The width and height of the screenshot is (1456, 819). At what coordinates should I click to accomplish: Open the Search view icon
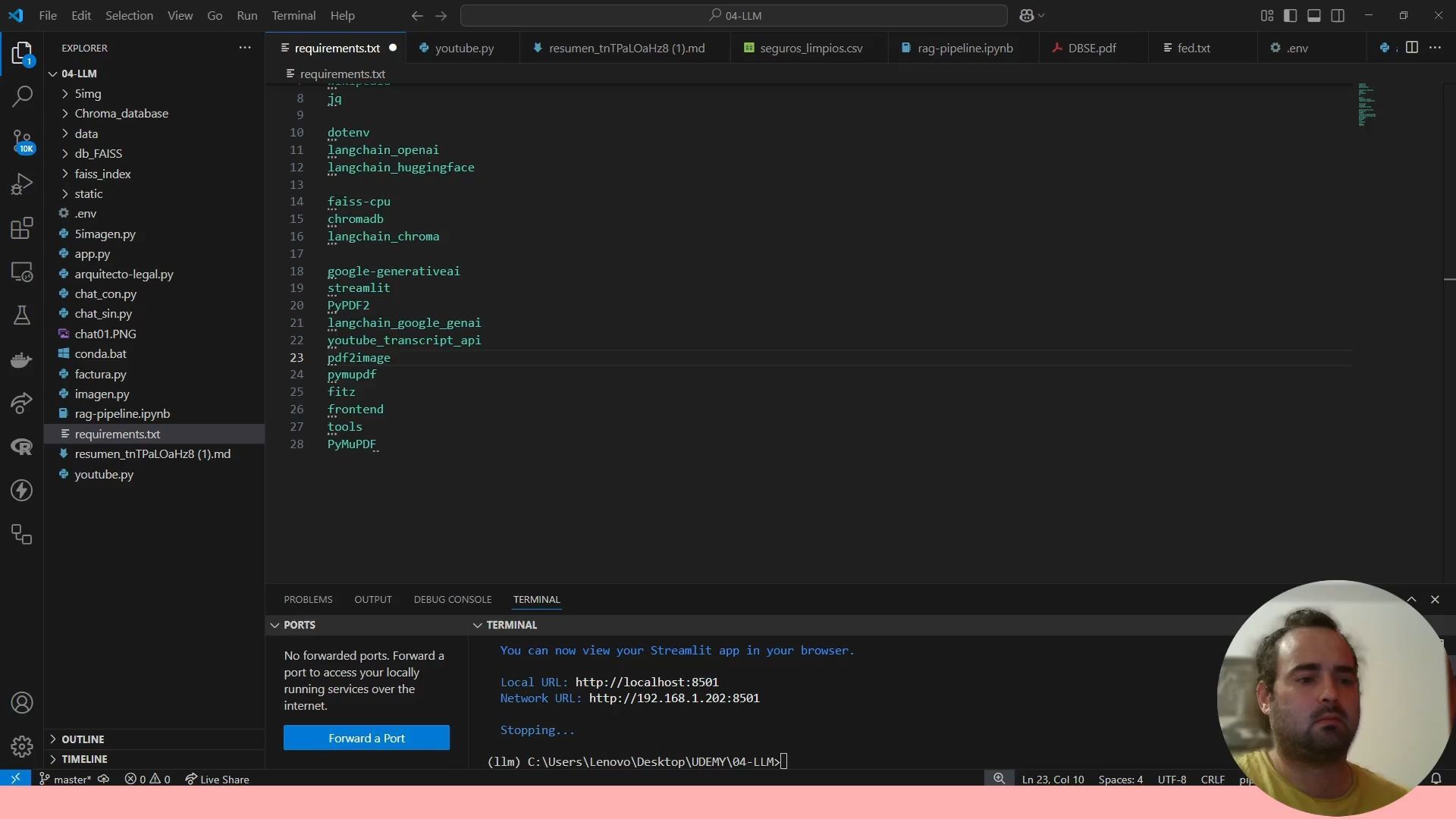tap(22, 96)
